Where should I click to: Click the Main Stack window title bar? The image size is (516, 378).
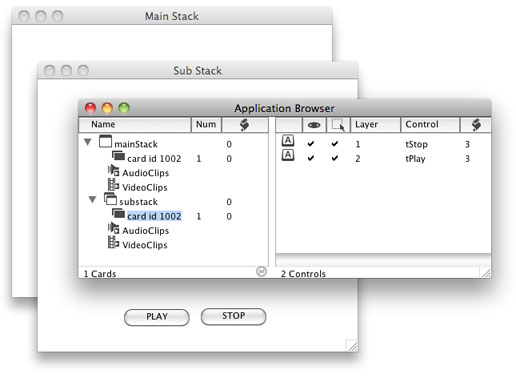pyautogui.click(x=172, y=16)
